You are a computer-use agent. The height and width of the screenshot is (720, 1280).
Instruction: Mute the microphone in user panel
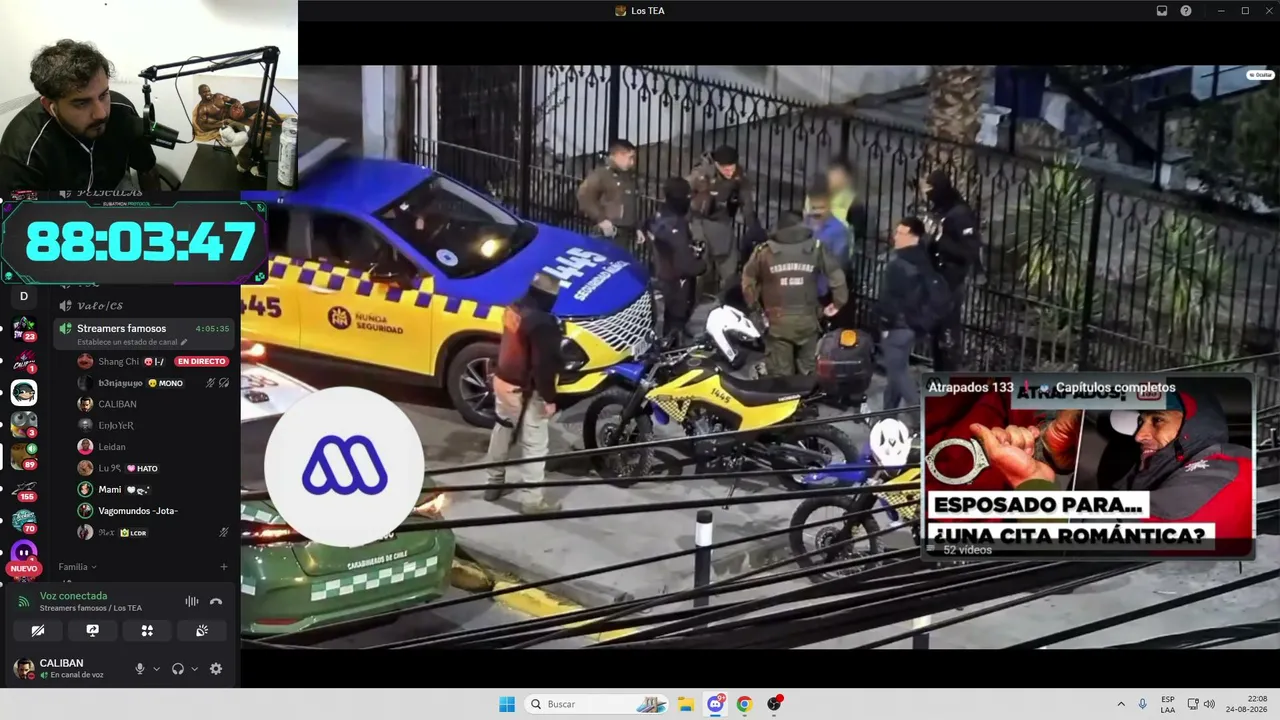tap(140, 668)
